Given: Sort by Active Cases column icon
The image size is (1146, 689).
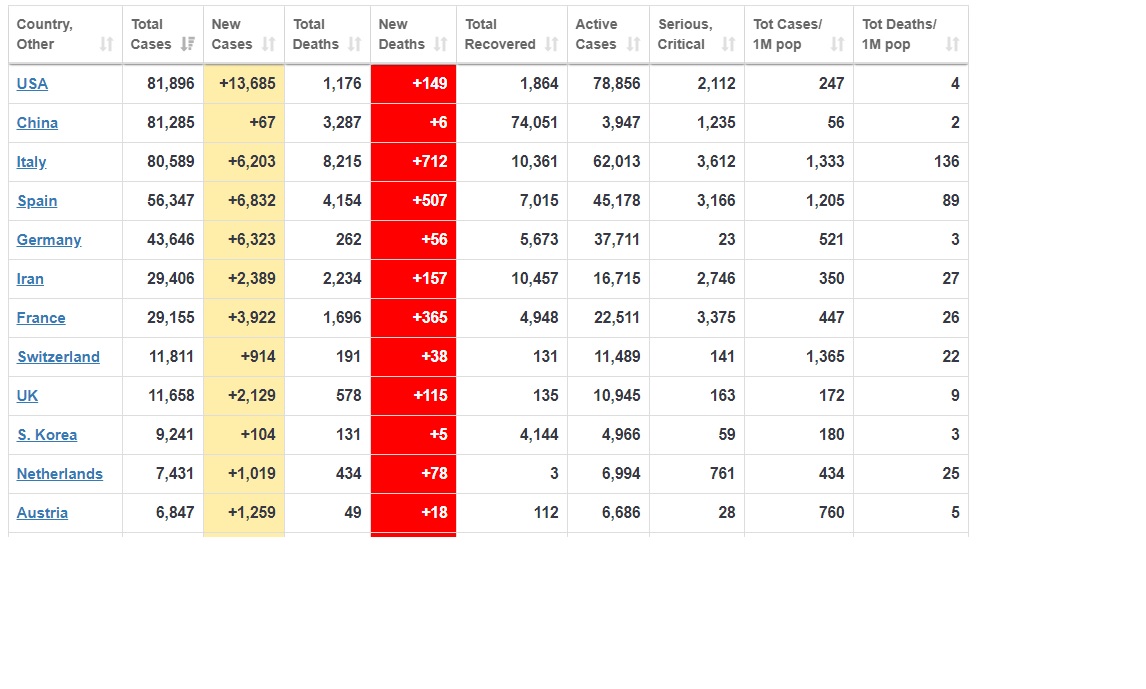Looking at the screenshot, I should [x=634, y=45].
